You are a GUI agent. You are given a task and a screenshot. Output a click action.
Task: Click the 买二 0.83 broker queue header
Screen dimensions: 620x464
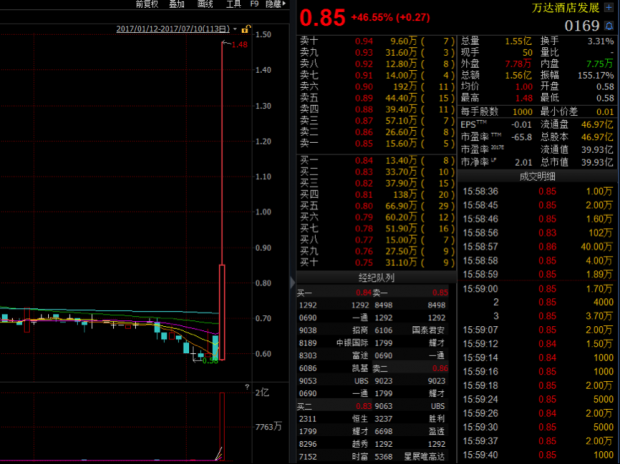click(334, 406)
